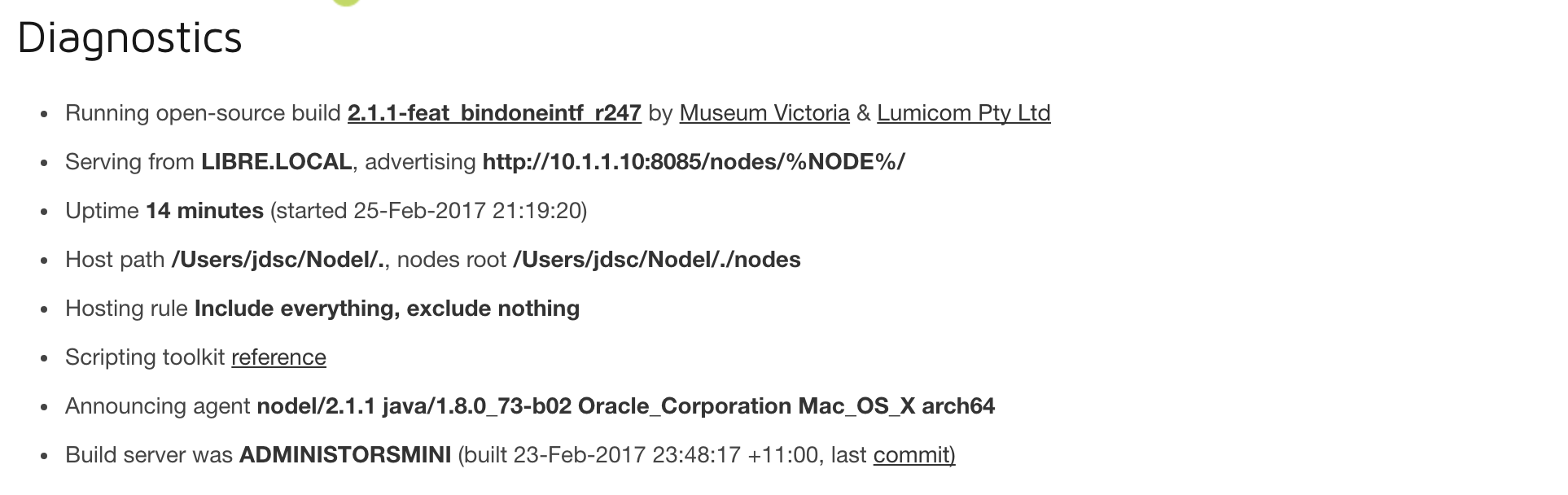Screen dimensions: 1568x495
Task: Click the Diagnostics page heading
Action: coord(130,38)
